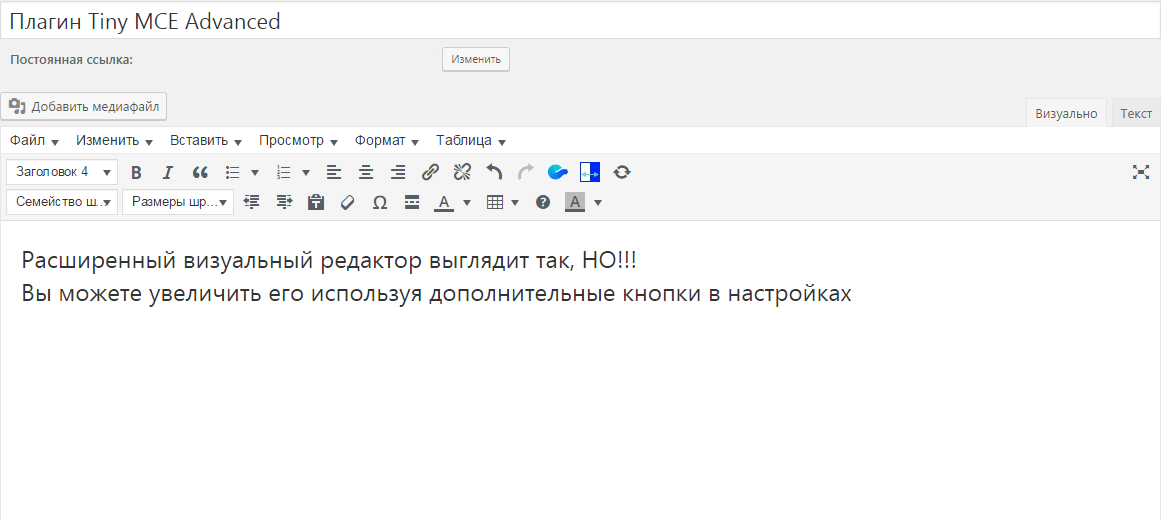Switch to the Текст tab
This screenshot has width=1161, height=520.
coord(1135,114)
